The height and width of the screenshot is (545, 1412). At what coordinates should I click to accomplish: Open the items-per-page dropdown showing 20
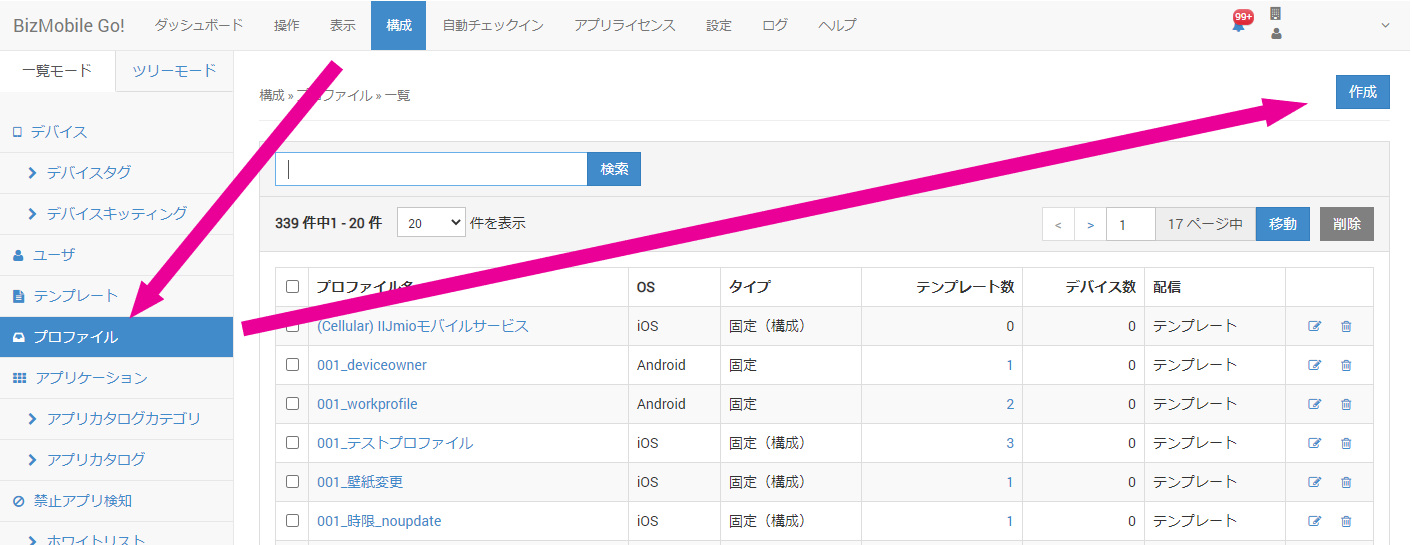pos(431,223)
